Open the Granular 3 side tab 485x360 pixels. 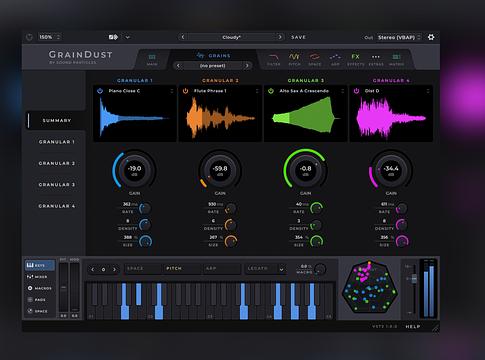click(x=56, y=184)
